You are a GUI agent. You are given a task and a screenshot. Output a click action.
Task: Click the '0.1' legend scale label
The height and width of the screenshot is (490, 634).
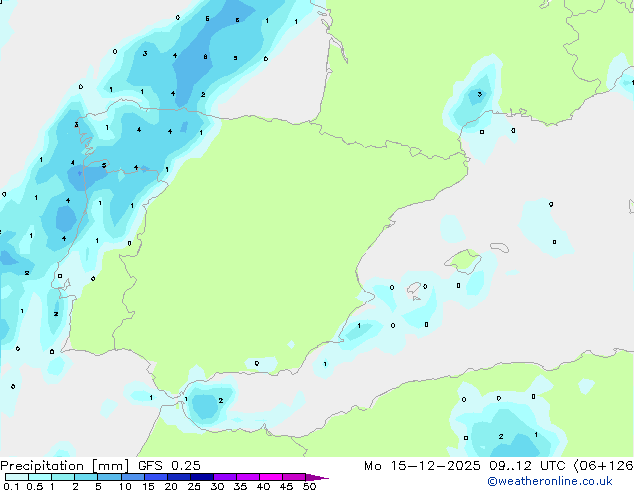coord(11,486)
